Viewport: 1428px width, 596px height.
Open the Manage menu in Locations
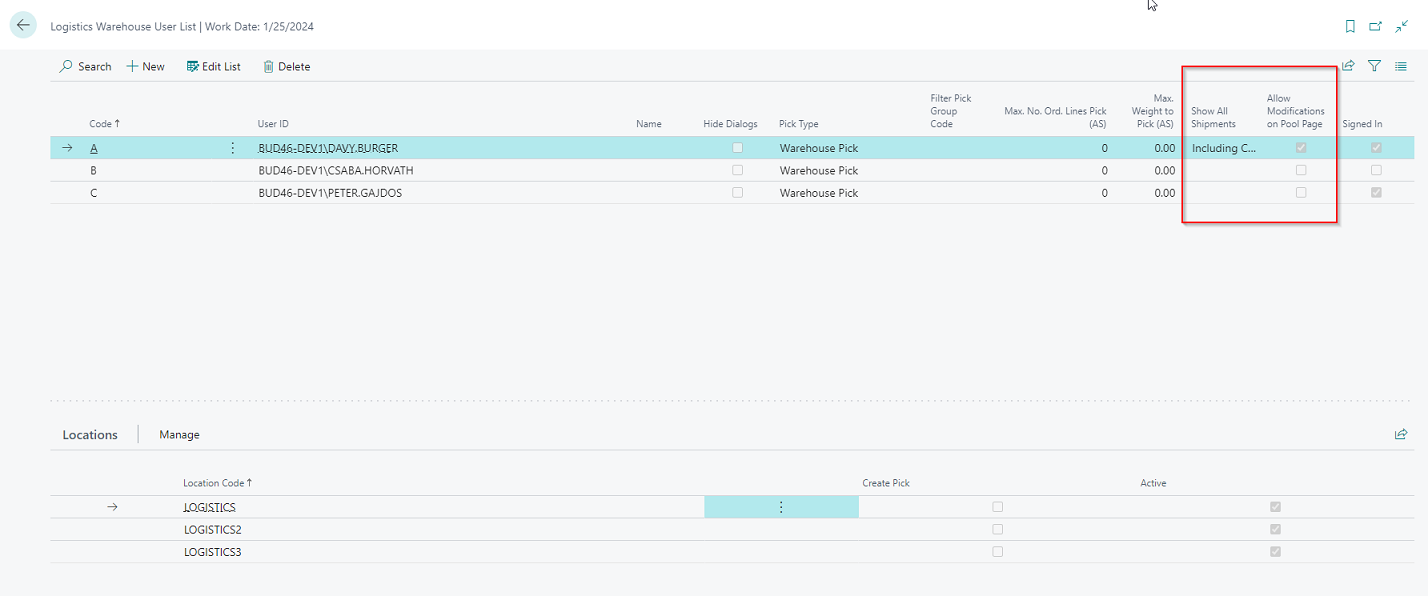(179, 435)
